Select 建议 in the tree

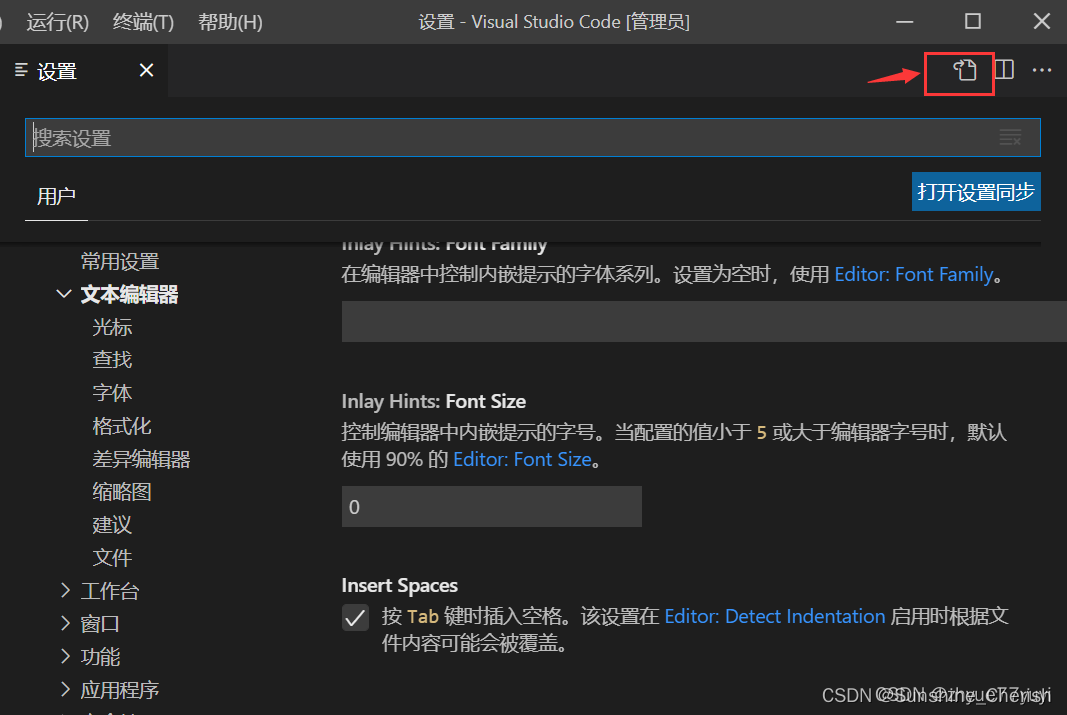[x=112, y=525]
